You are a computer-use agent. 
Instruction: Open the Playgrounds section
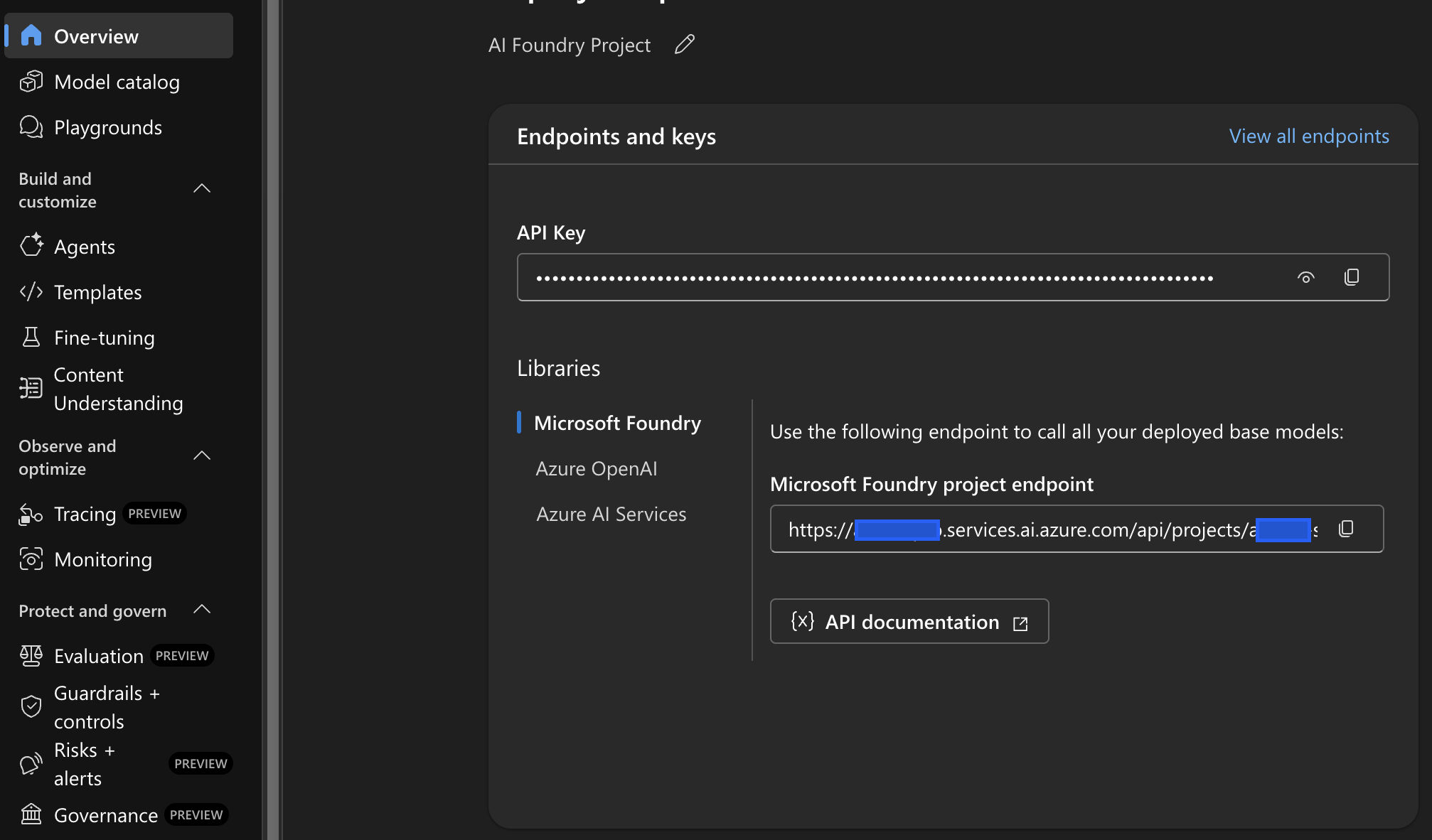coord(107,127)
